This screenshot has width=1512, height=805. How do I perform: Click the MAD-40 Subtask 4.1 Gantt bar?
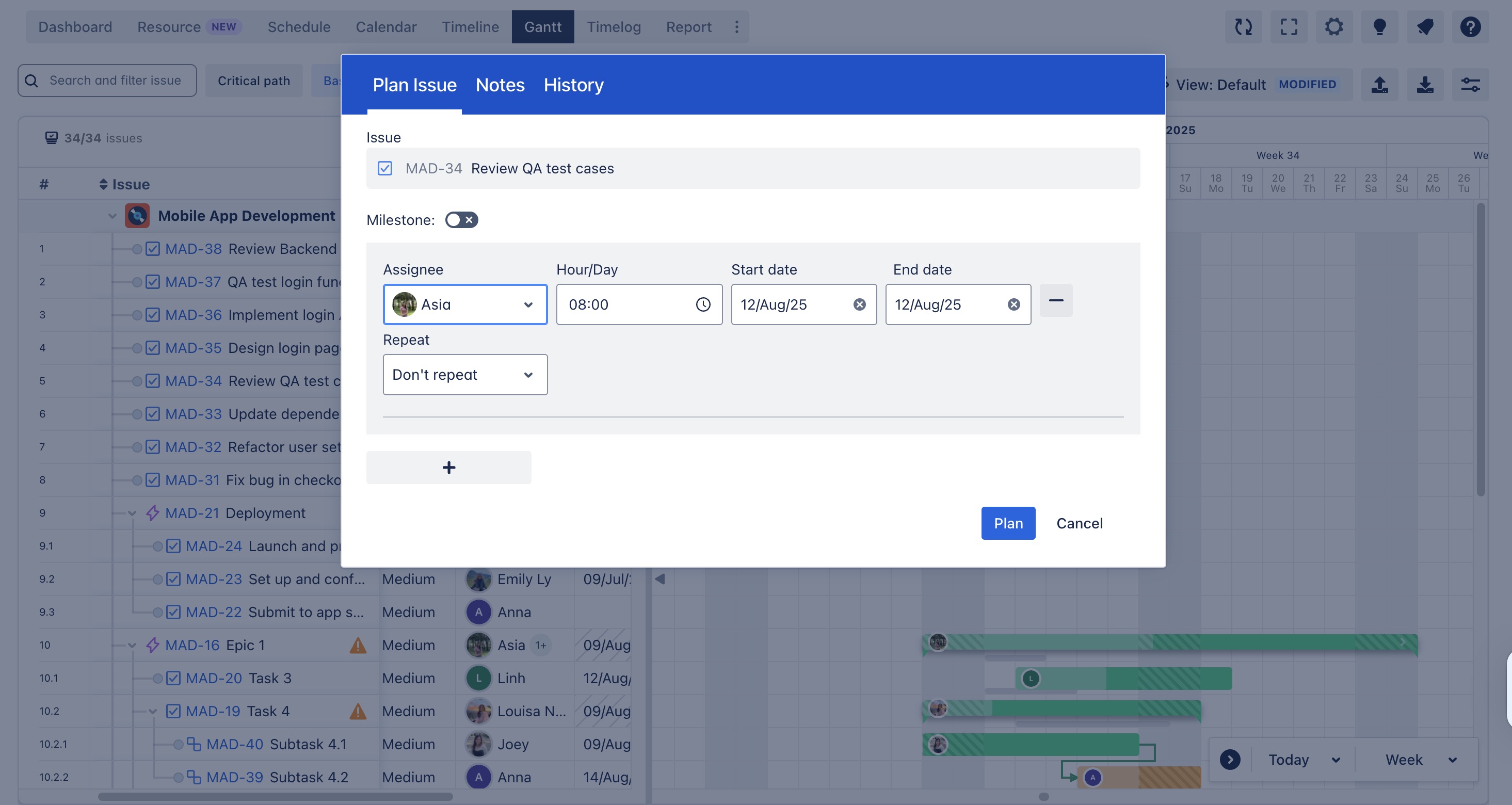tap(1031, 745)
